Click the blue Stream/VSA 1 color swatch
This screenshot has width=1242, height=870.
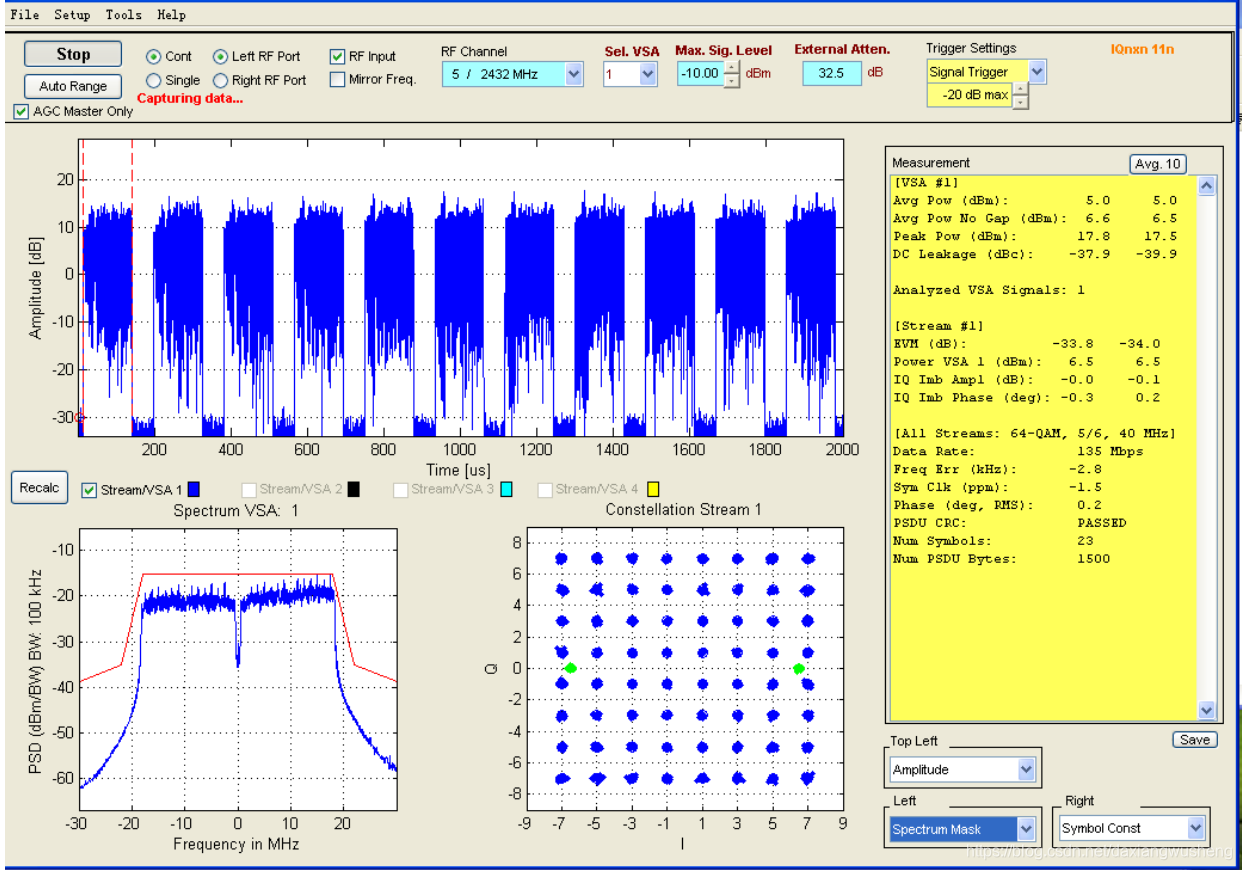[x=194, y=489]
